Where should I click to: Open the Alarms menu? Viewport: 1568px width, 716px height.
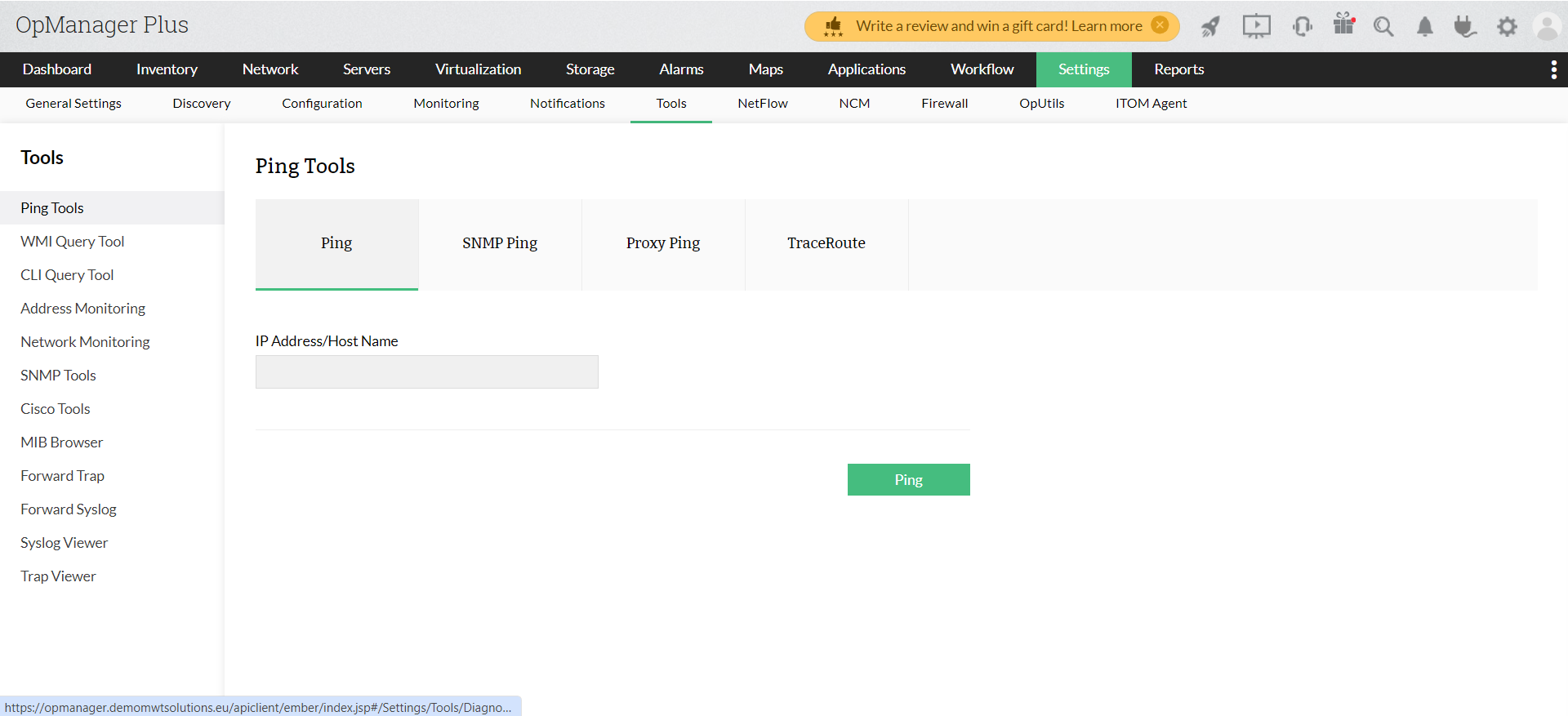click(x=681, y=69)
